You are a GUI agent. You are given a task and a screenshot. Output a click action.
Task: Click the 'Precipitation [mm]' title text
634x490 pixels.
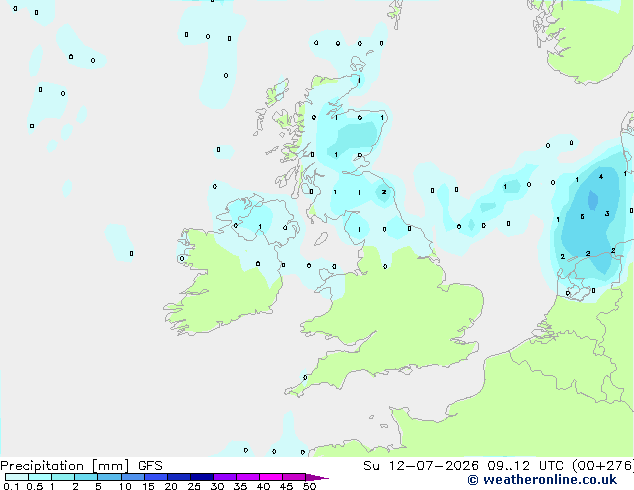[x=65, y=466]
